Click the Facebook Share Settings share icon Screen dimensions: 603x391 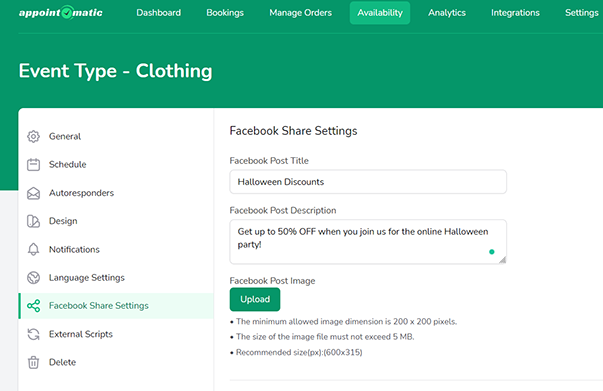(33, 306)
